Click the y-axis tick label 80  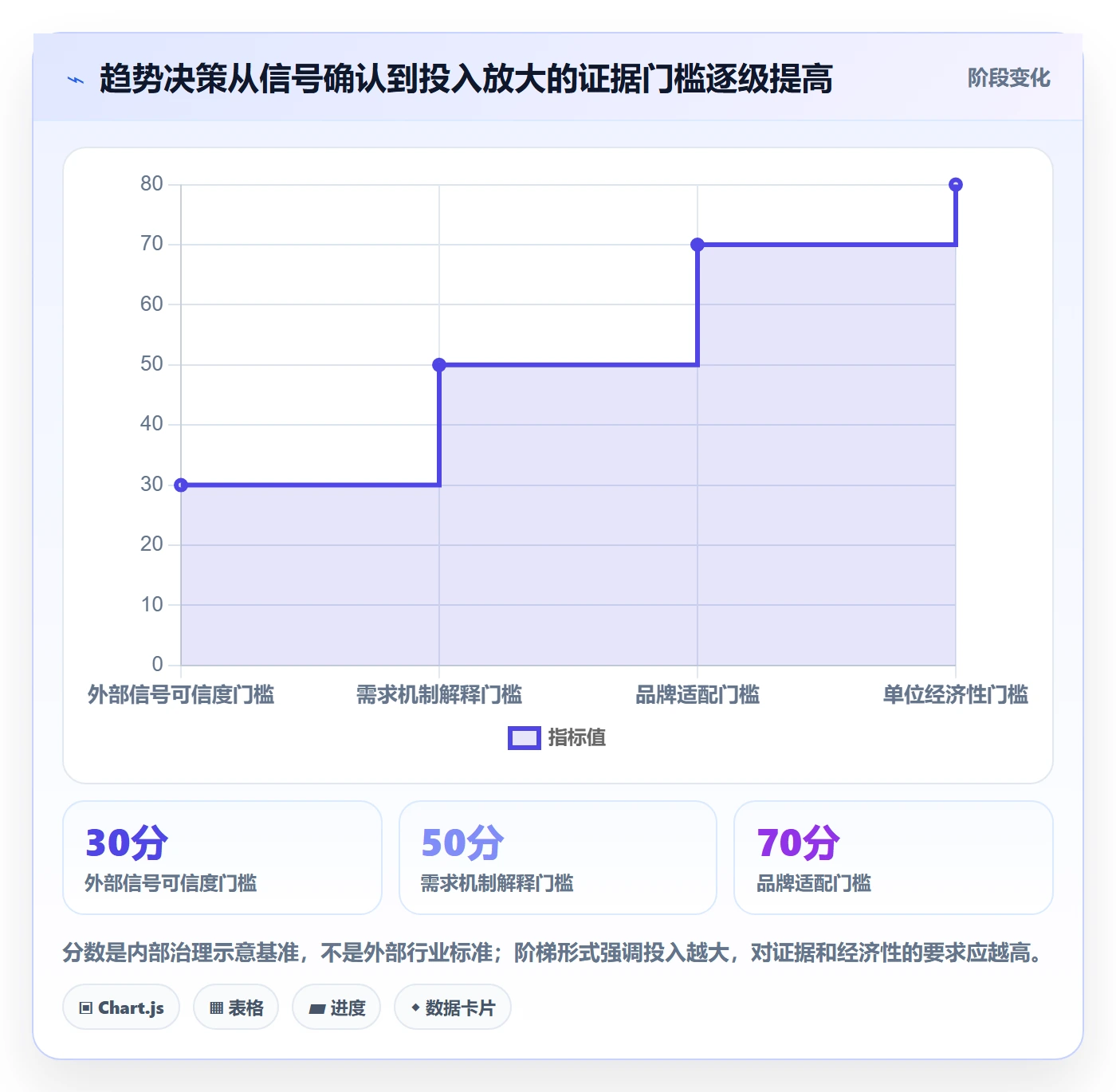click(x=151, y=184)
